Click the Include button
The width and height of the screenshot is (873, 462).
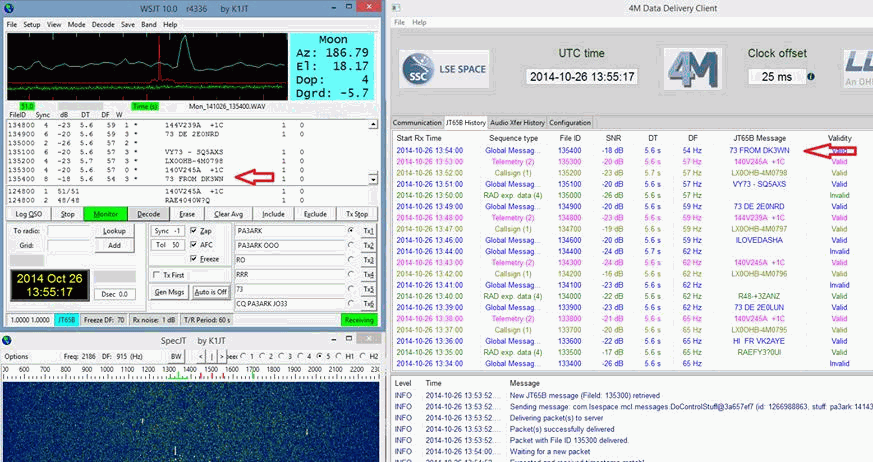pyautogui.click(x=273, y=214)
